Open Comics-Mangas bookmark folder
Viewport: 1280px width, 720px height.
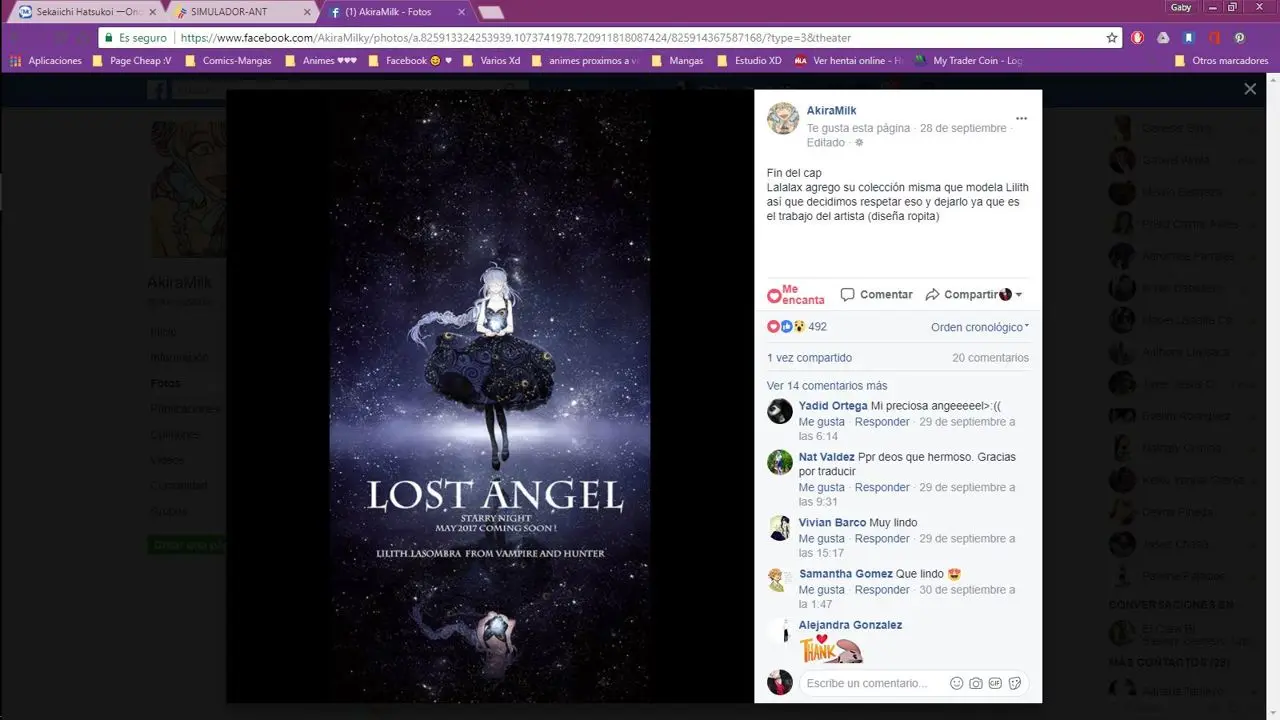228,60
